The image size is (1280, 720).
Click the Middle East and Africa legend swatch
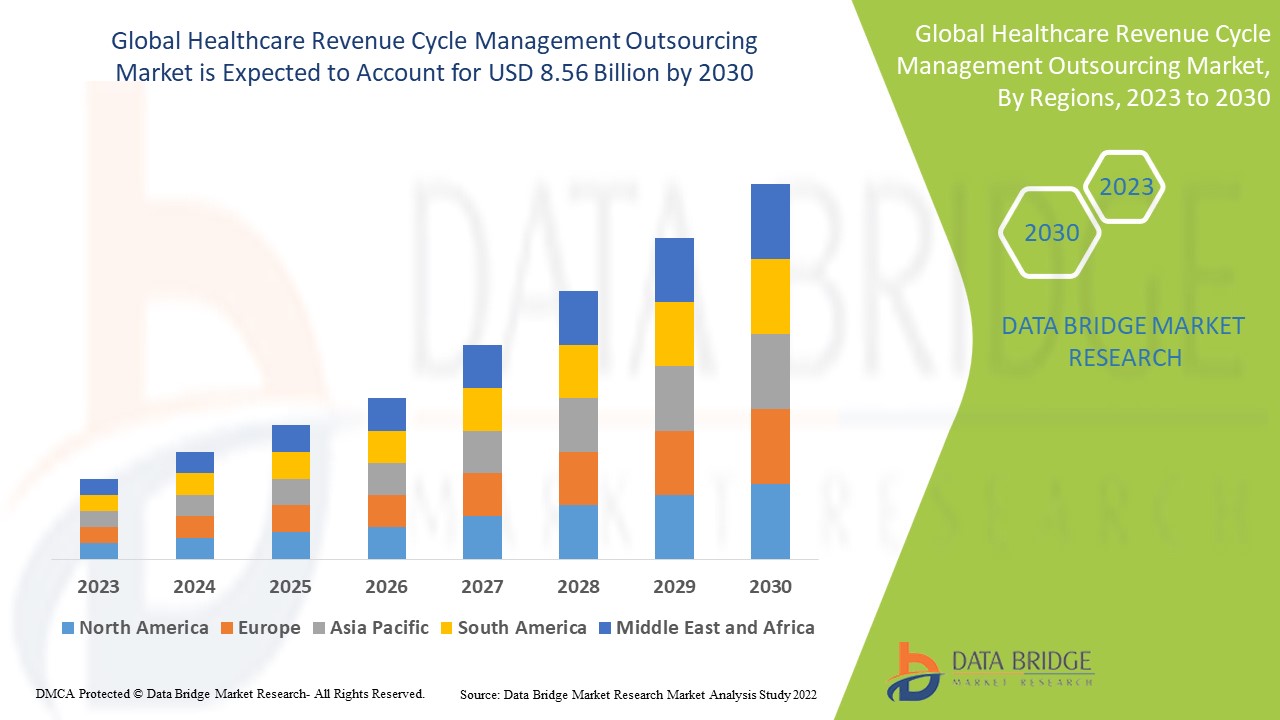click(605, 628)
